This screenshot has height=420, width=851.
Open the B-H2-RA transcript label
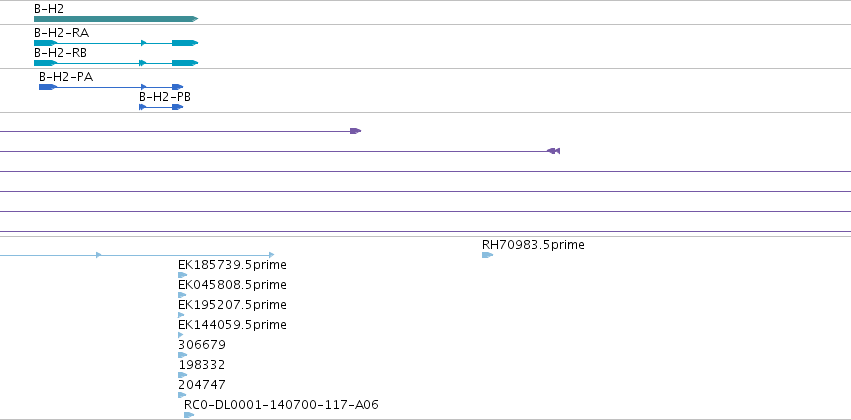[x=61, y=33]
